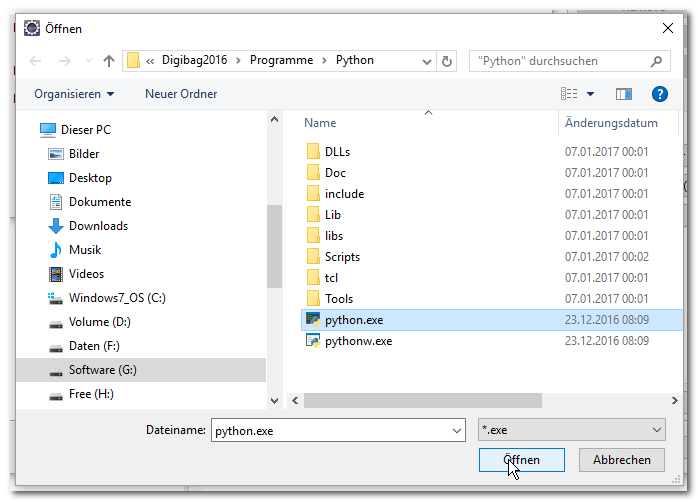This screenshot has height=502, width=698.
Task: Open the view options dropdown arrow
Action: point(590,94)
